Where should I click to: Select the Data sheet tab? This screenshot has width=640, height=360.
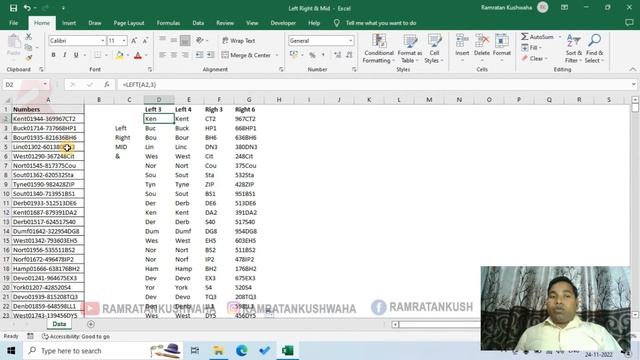click(59, 324)
